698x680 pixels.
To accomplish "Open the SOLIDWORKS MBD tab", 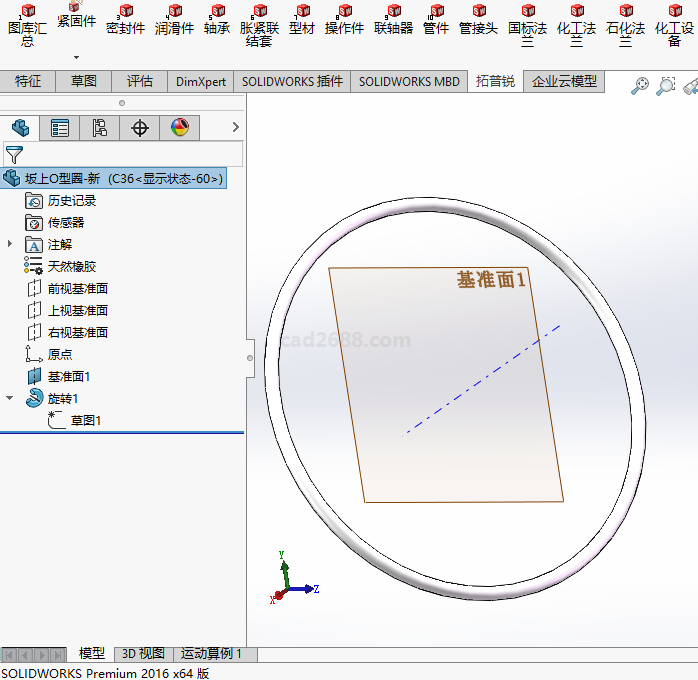I will 409,81.
